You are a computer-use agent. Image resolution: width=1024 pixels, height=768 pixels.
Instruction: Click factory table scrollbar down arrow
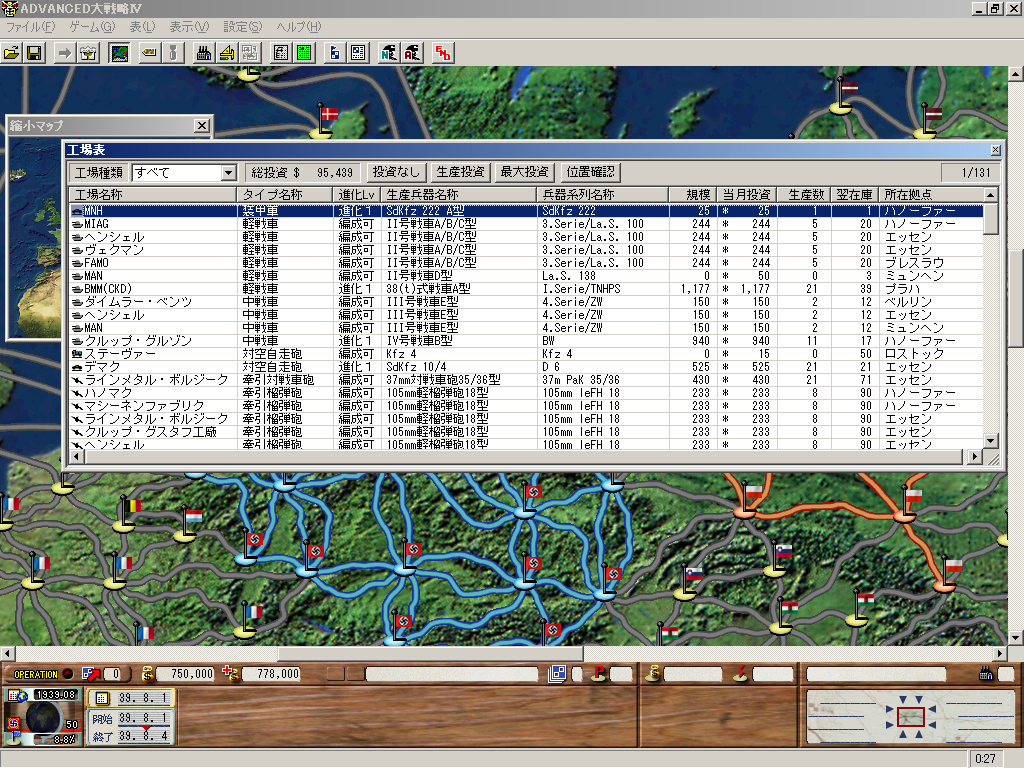[x=991, y=440]
